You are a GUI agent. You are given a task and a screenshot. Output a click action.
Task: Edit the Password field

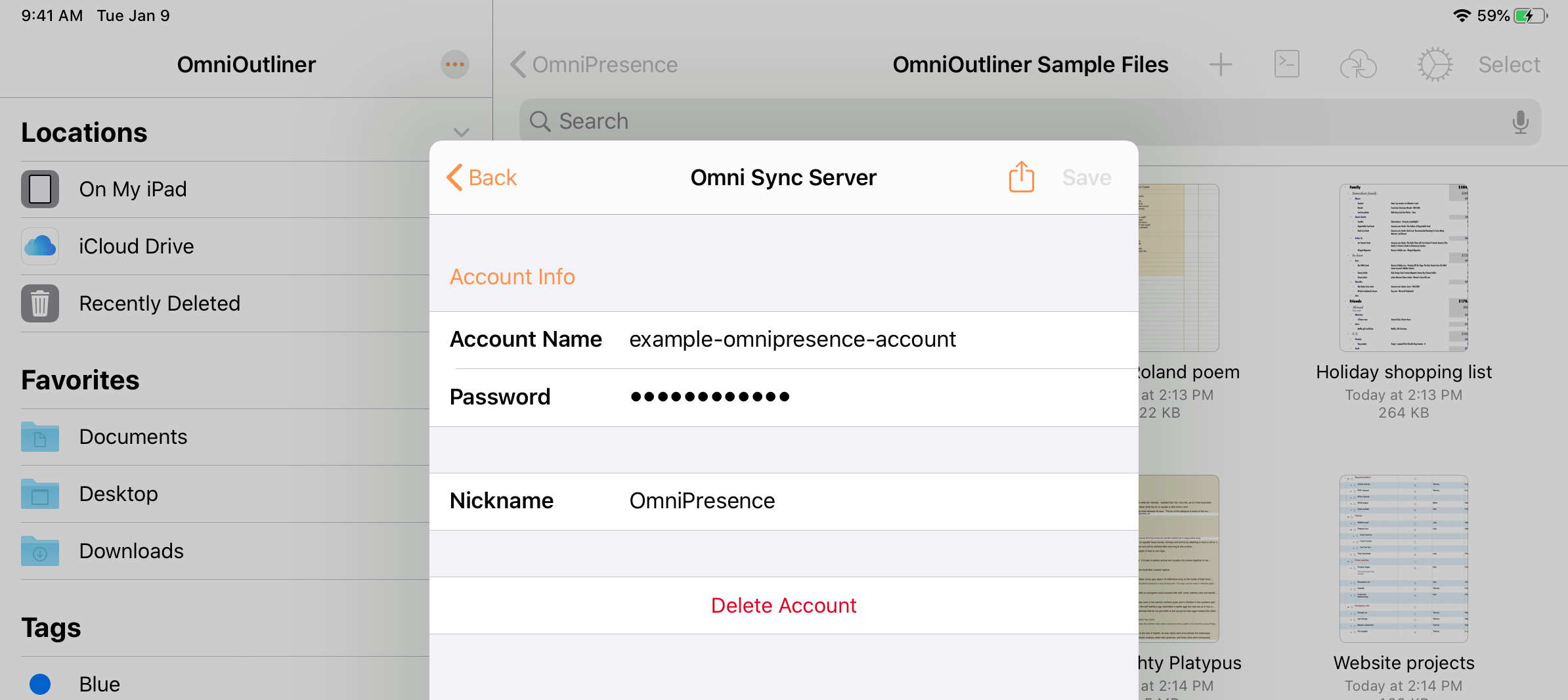[x=784, y=397]
